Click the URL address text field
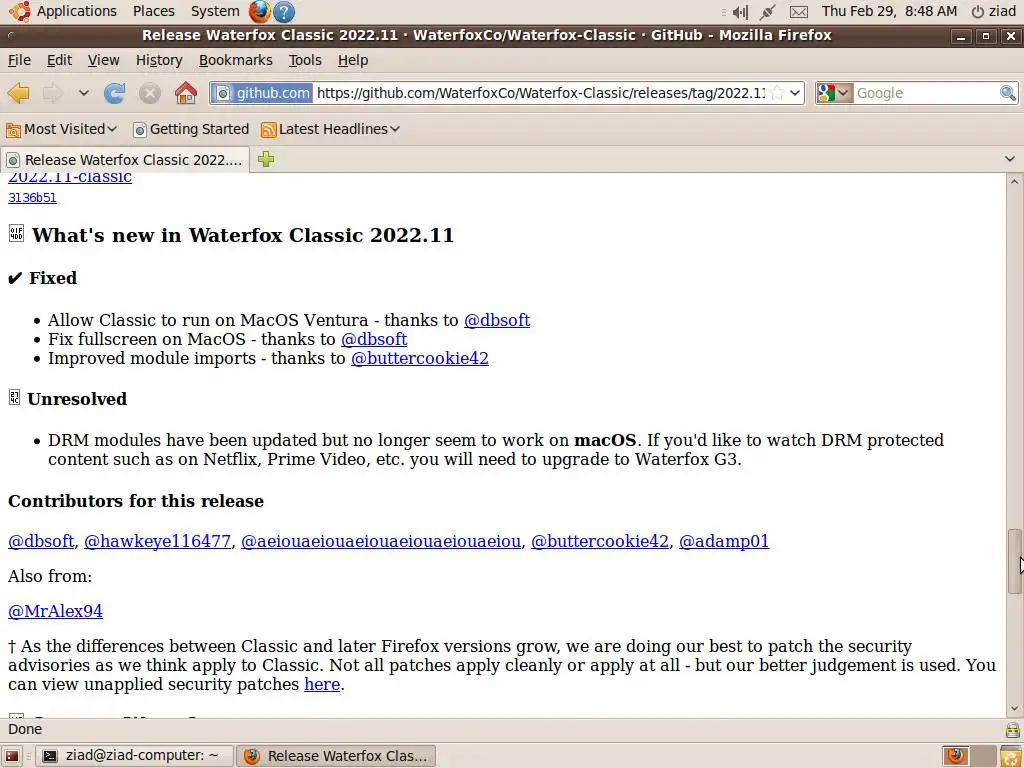 [541, 93]
